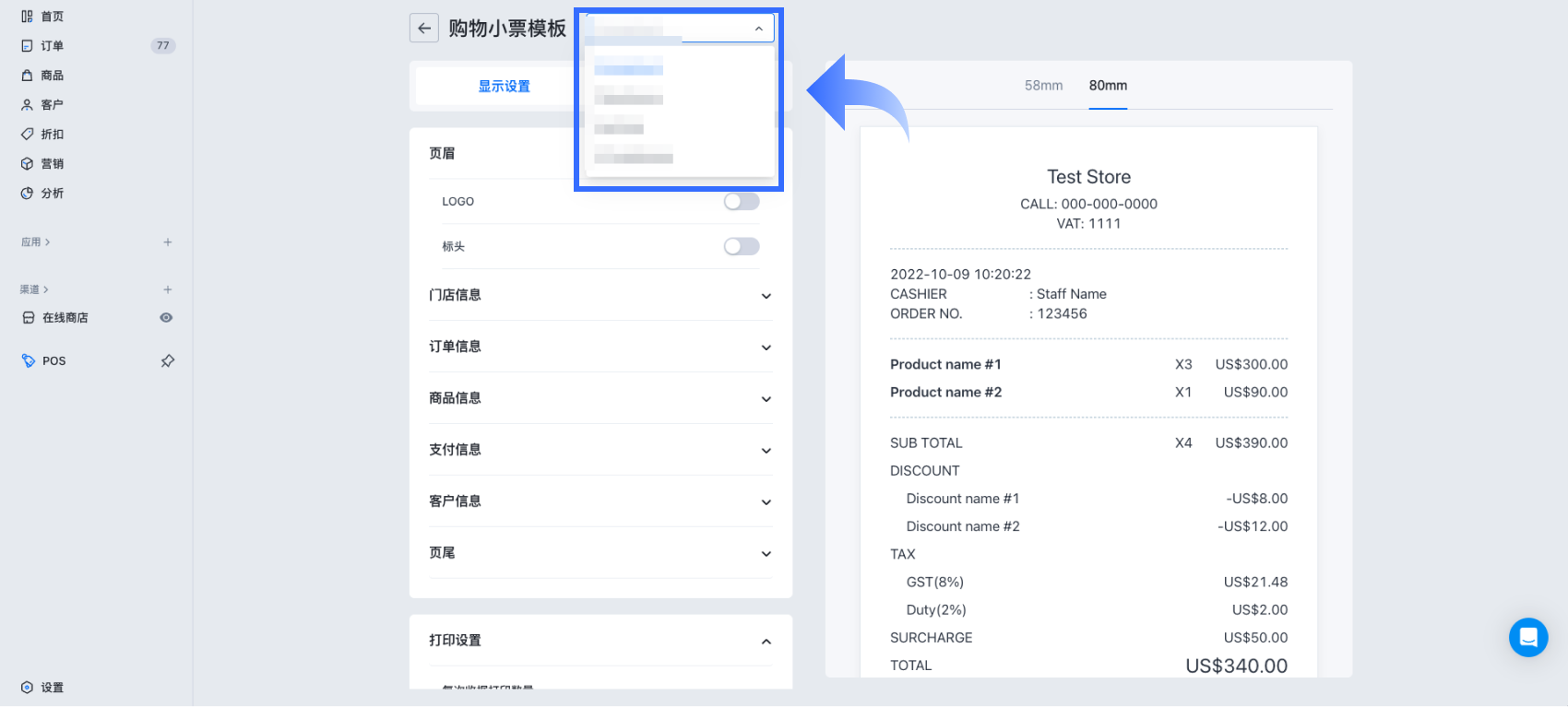Click Product name #1 on receipt
1568x707 pixels.
click(945, 365)
